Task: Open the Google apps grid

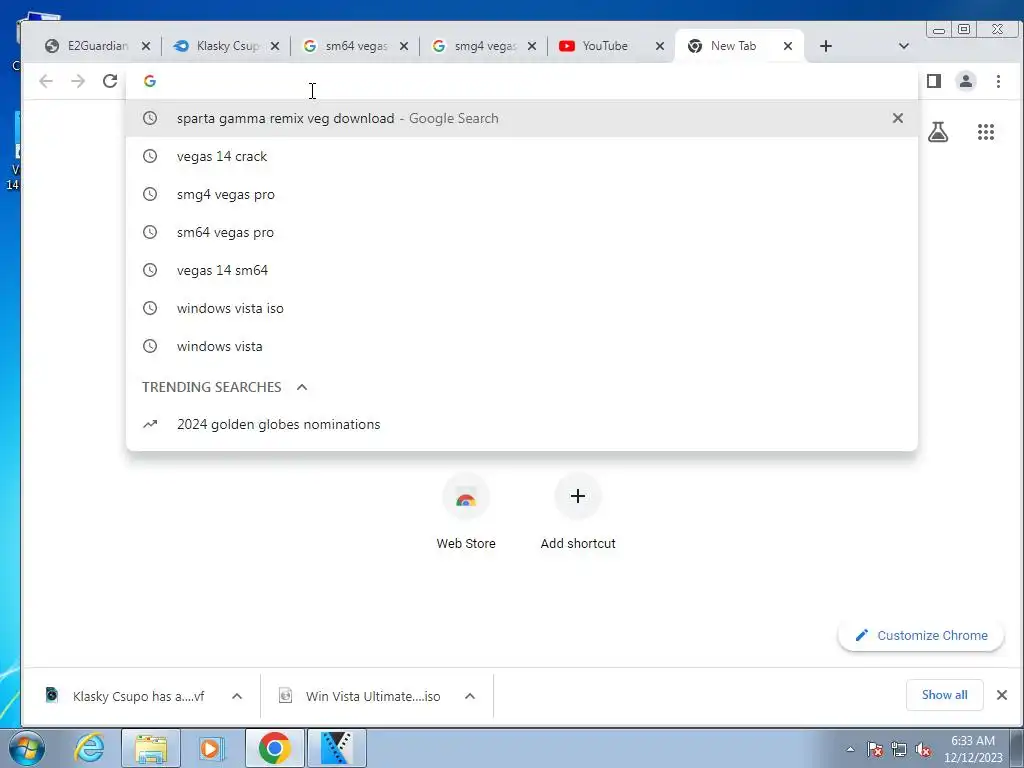Action: point(985,132)
